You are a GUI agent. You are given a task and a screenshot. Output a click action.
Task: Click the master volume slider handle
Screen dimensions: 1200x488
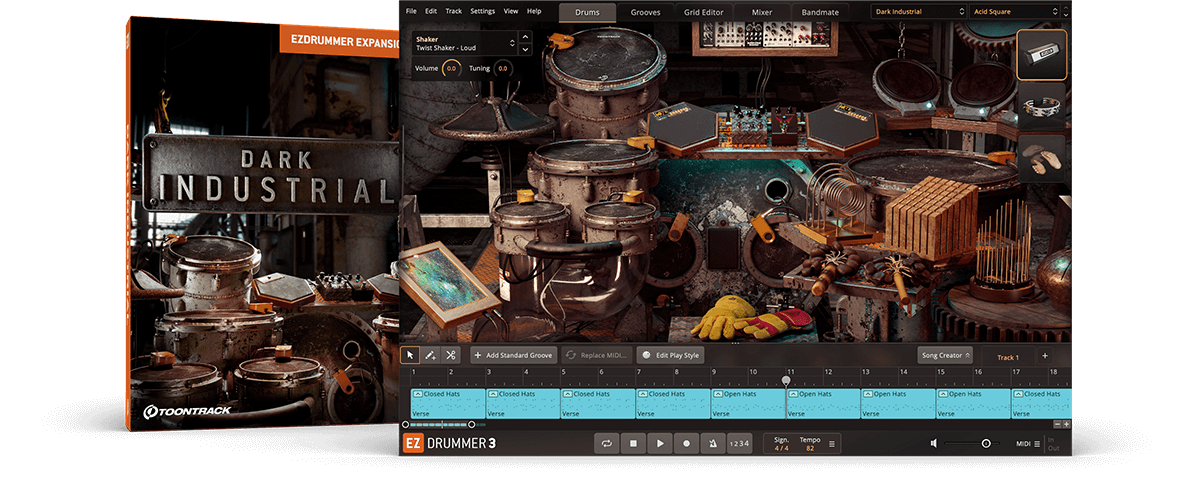point(986,443)
